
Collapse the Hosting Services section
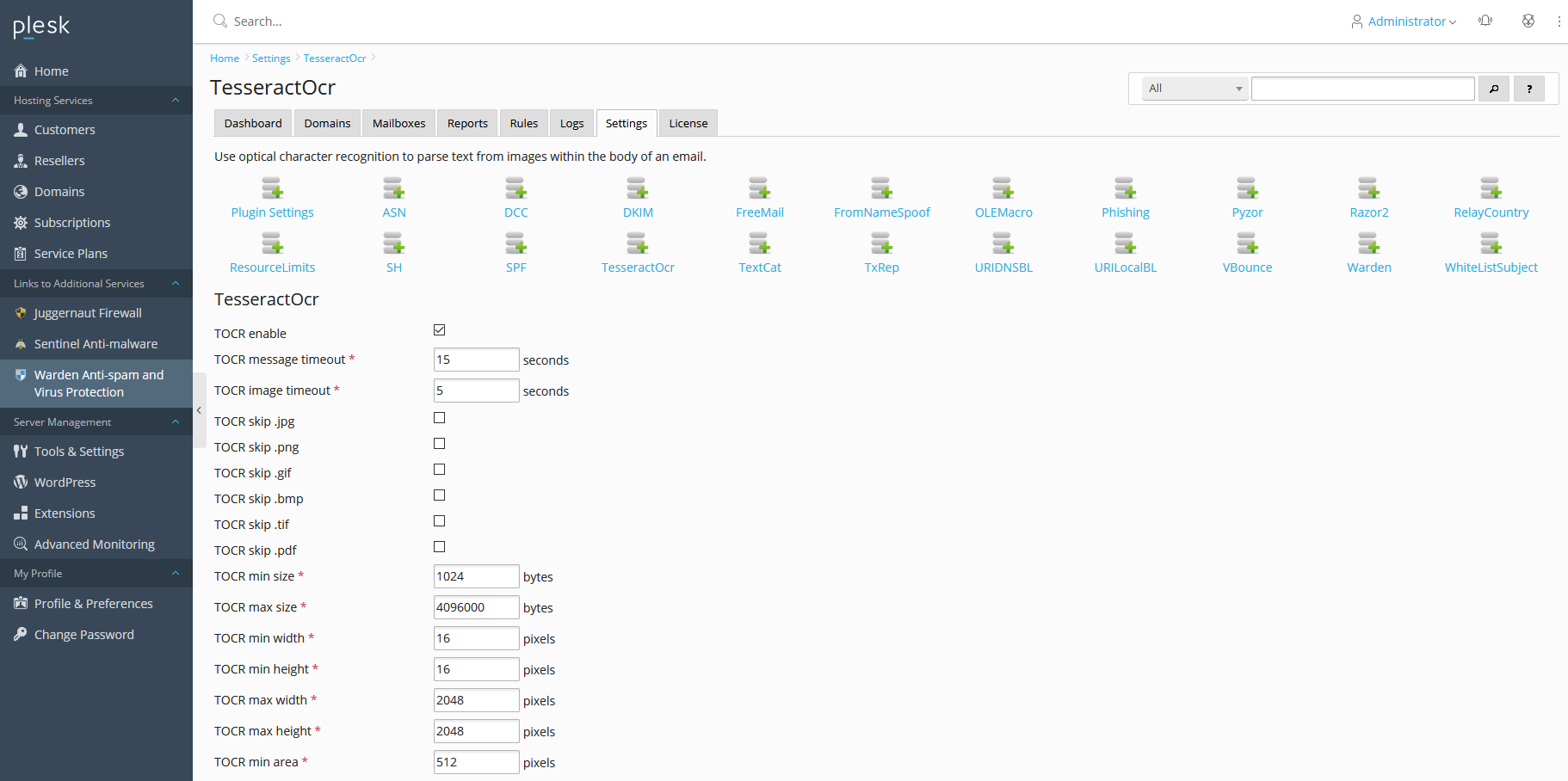pos(176,101)
